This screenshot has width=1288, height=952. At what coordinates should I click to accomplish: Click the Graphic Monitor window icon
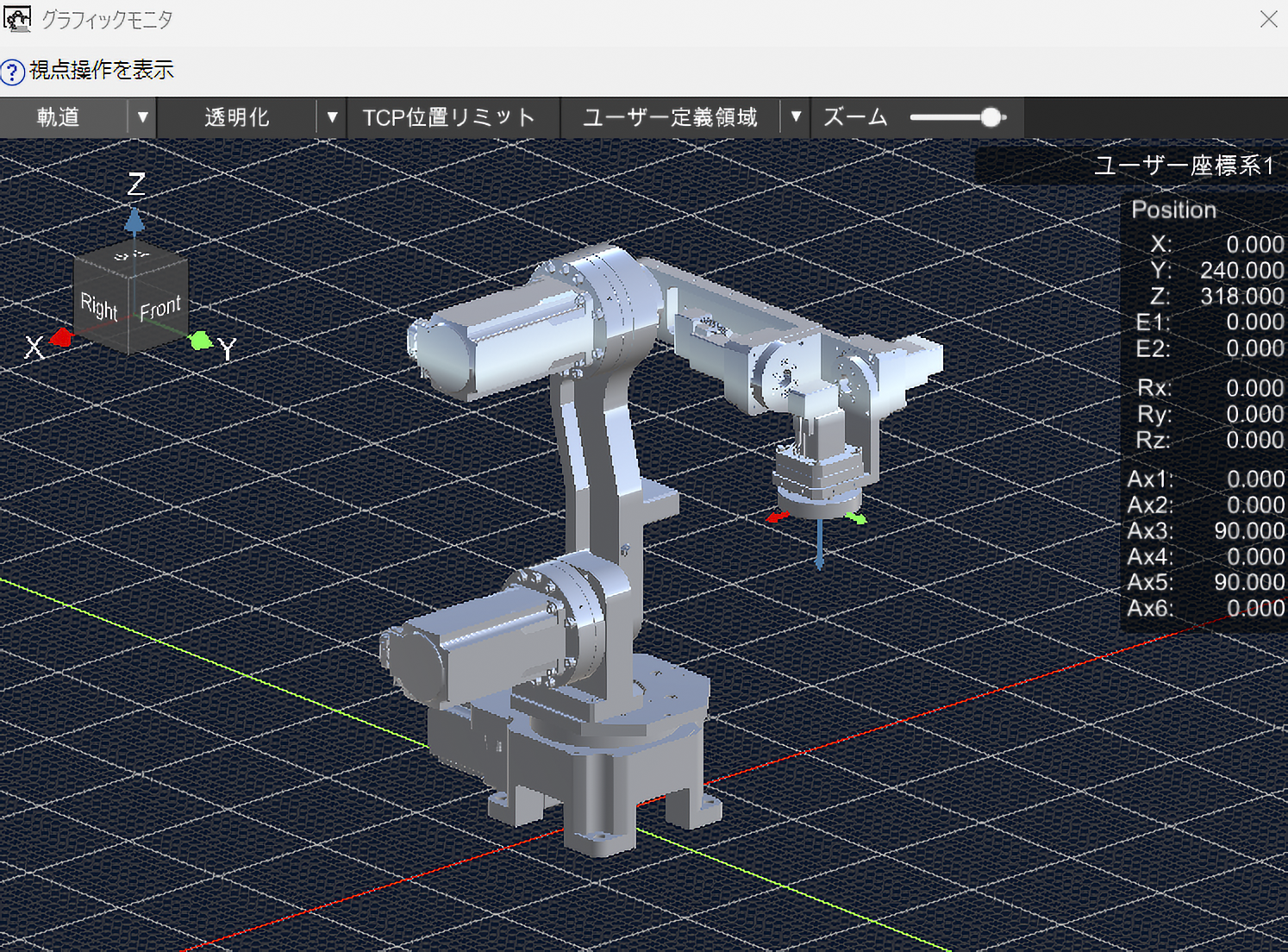pyautogui.click(x=16, y=18)
